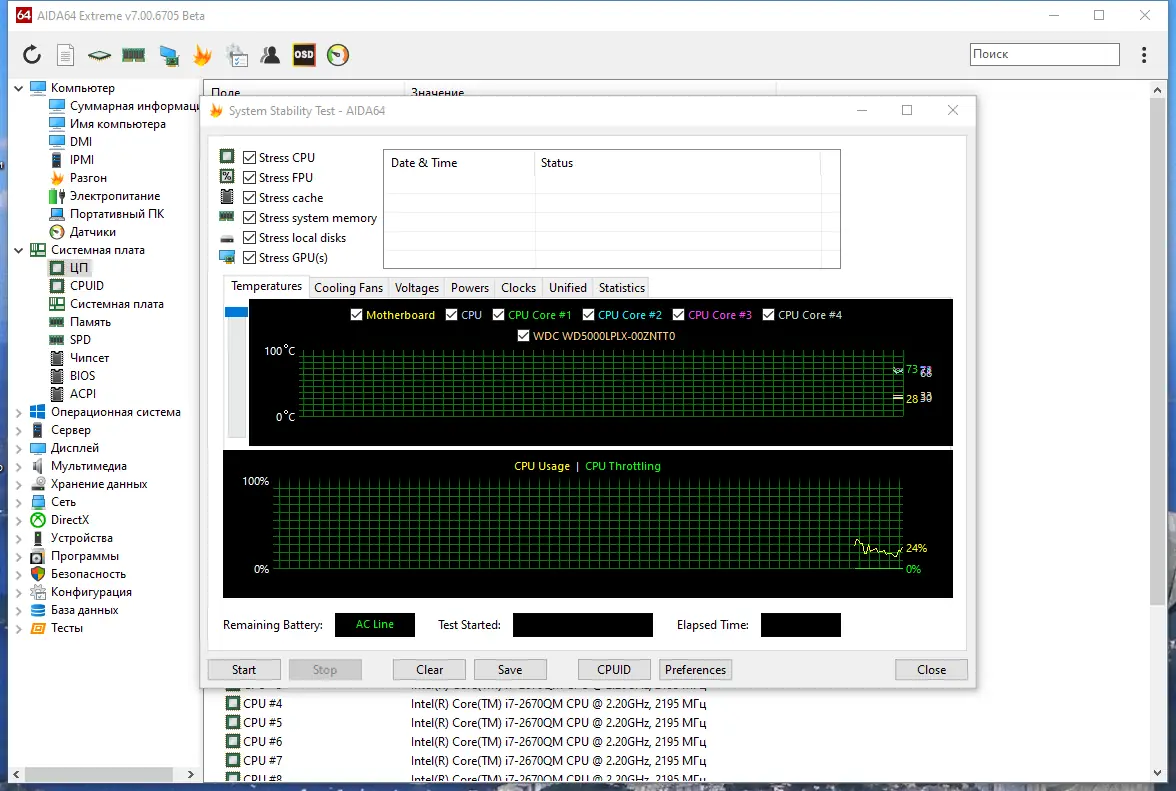
Task: Select Память tree item
Action: pyautogui.click(x=90, y=322)
